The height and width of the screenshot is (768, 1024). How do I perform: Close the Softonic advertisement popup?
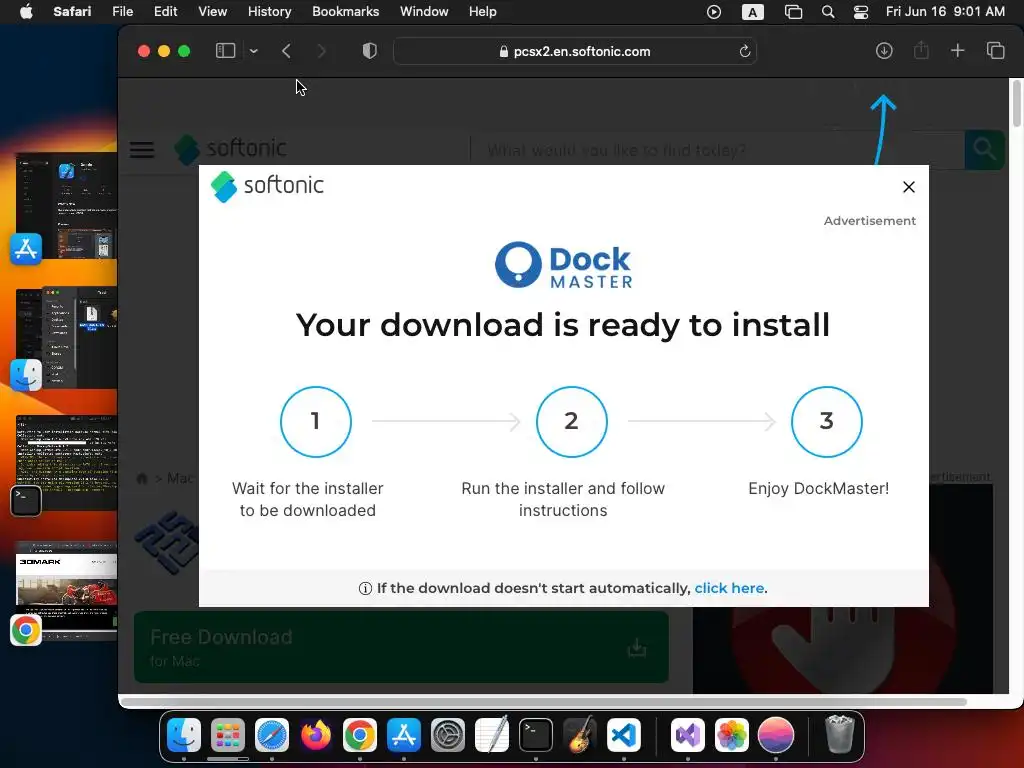pos(908,187)
